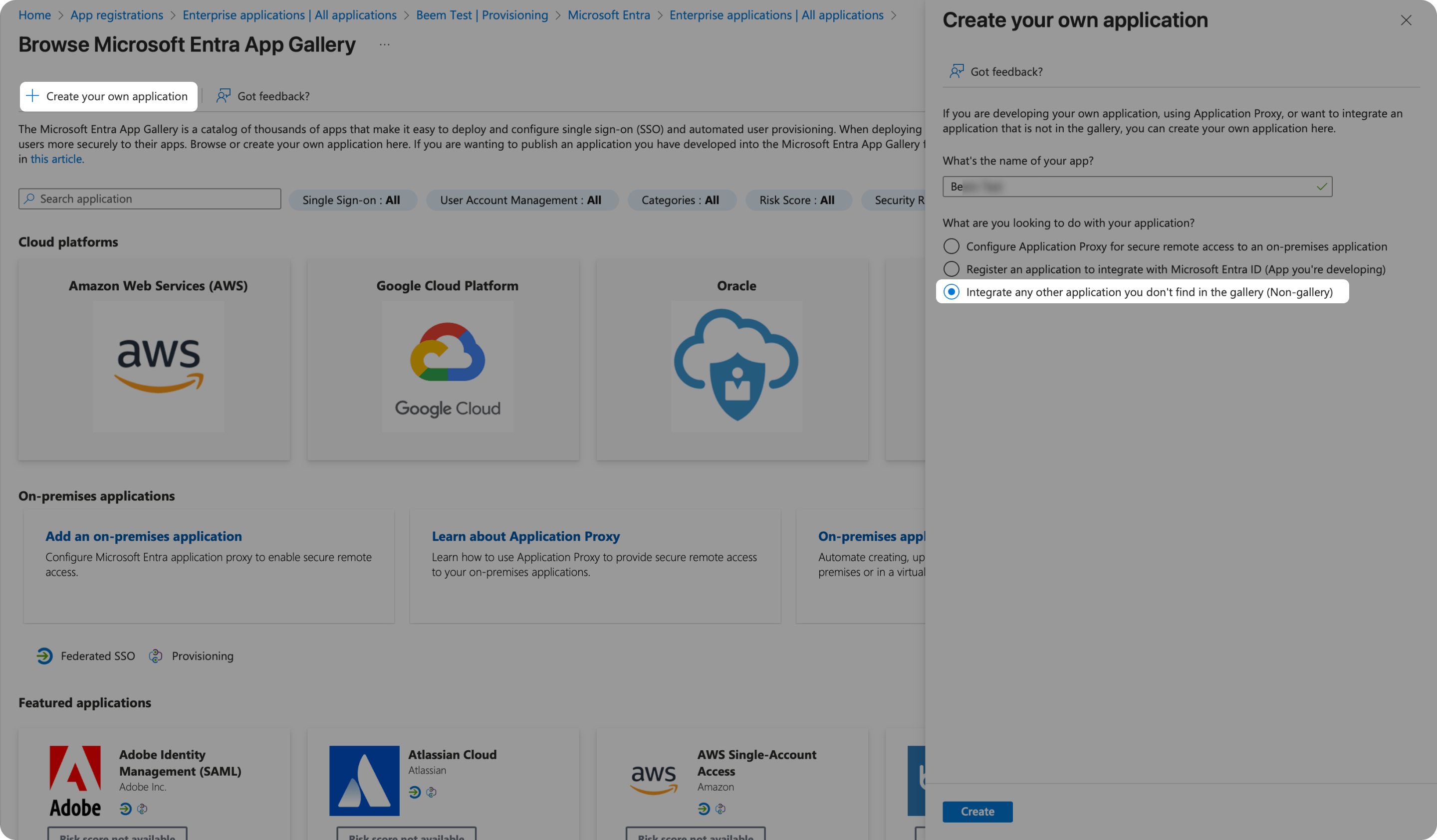Image resolution: width=1437 pixels, height=840 pixels.
Task: Click the app name text field
Action: click(x=1137, y=187)
